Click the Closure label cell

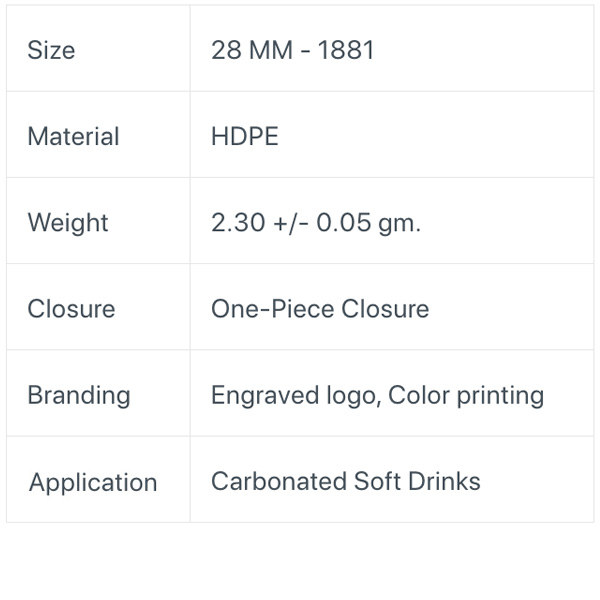point(98,307)
